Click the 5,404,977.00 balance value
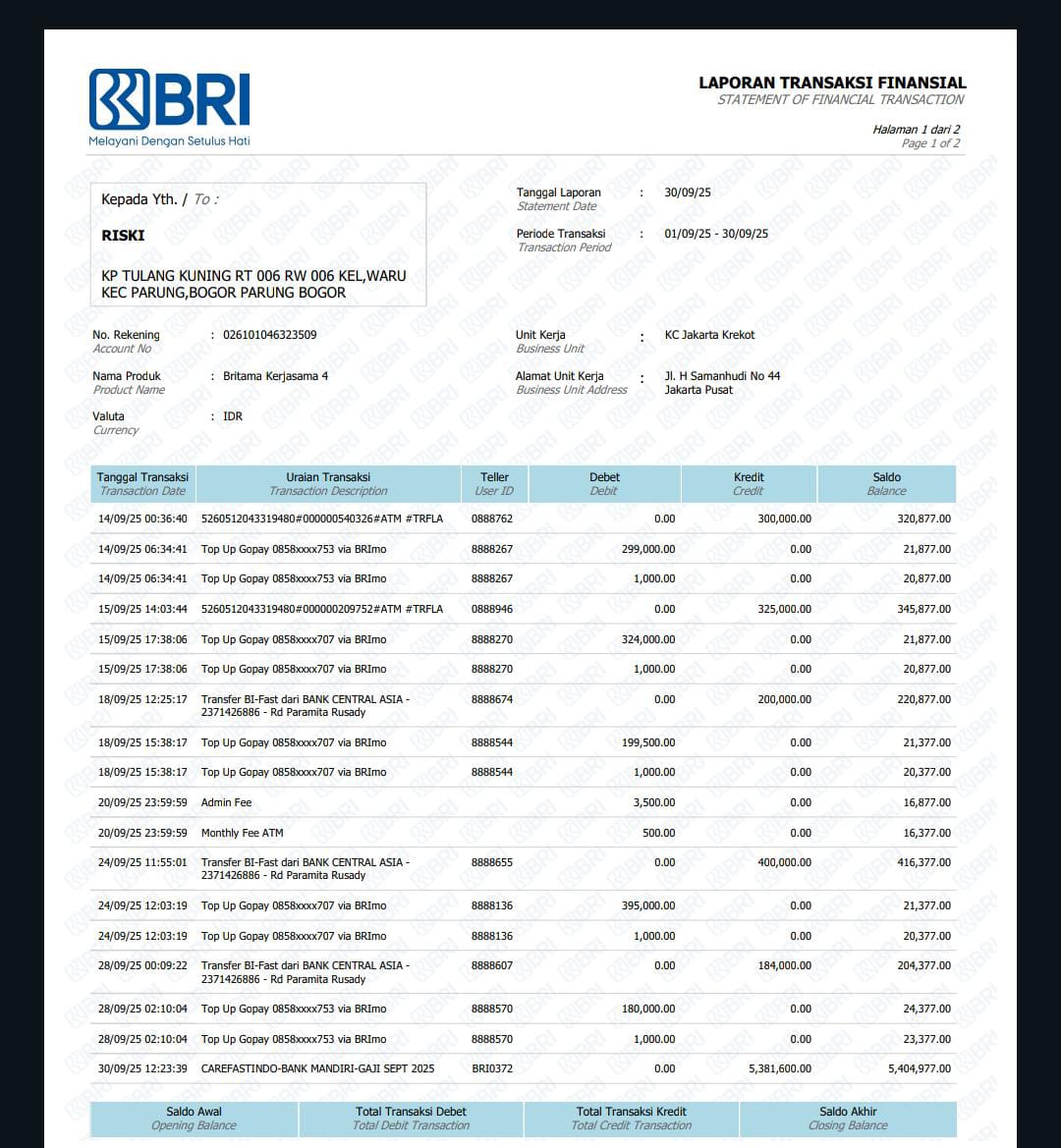1061x1148 pixels. click(x=919, y=1068)
